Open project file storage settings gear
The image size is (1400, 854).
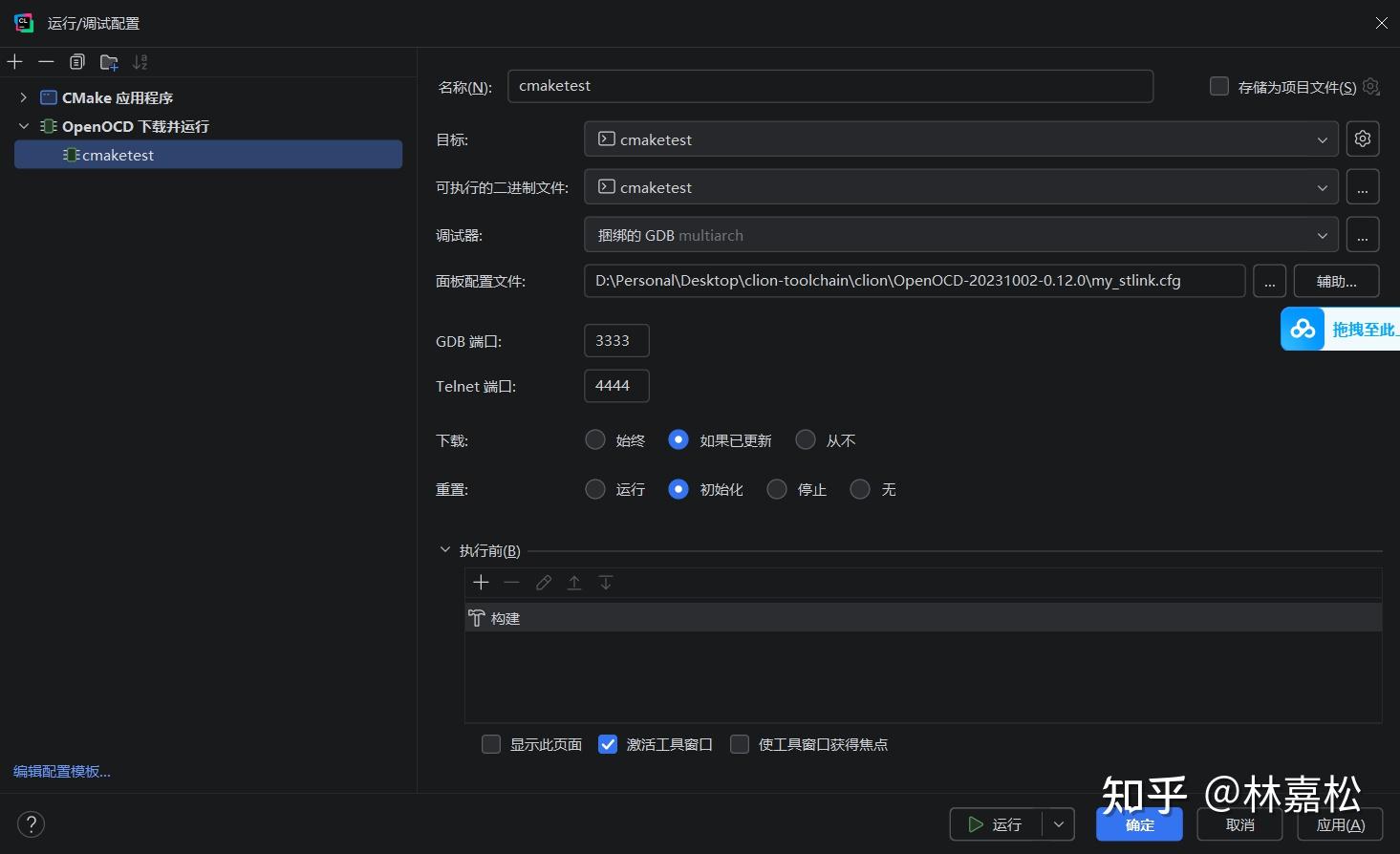(x=1371, y=86)
